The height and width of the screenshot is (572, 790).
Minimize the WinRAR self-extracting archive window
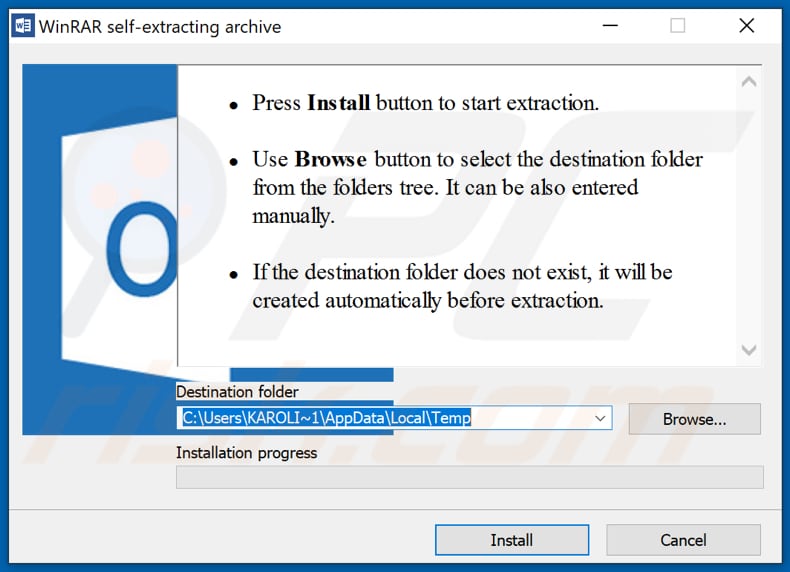coord(609,27)
